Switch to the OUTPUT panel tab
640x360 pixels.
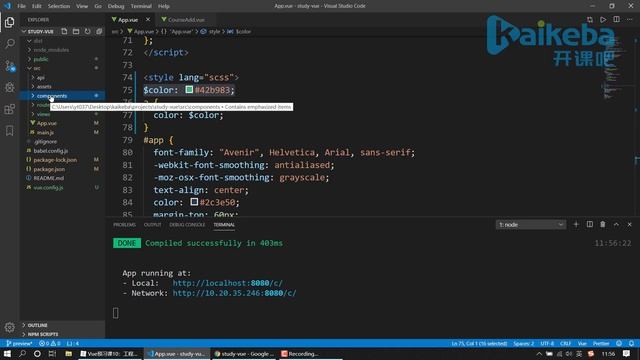(x=152, y=224)
